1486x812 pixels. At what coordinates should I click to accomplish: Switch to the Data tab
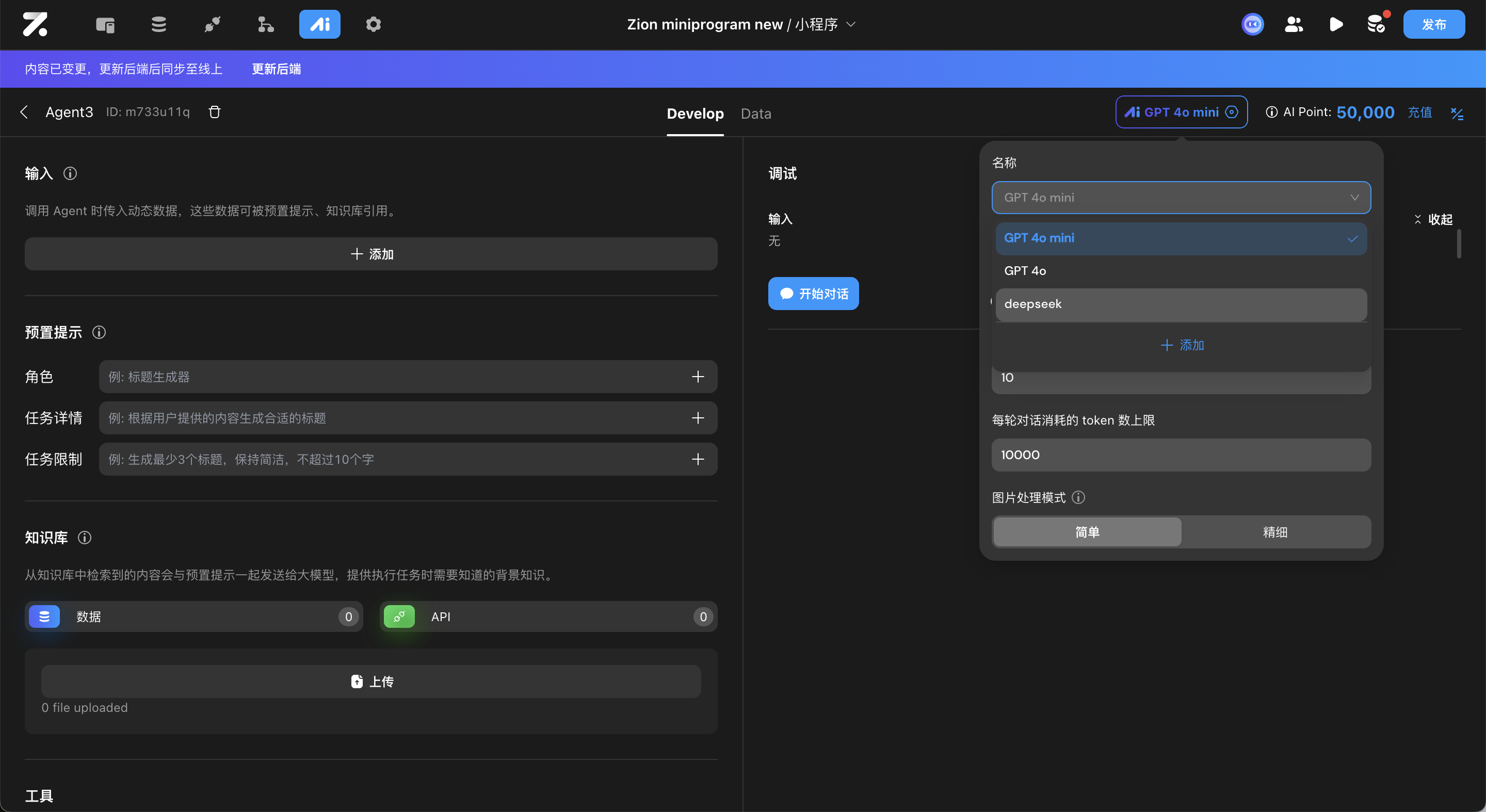[756, 113]
